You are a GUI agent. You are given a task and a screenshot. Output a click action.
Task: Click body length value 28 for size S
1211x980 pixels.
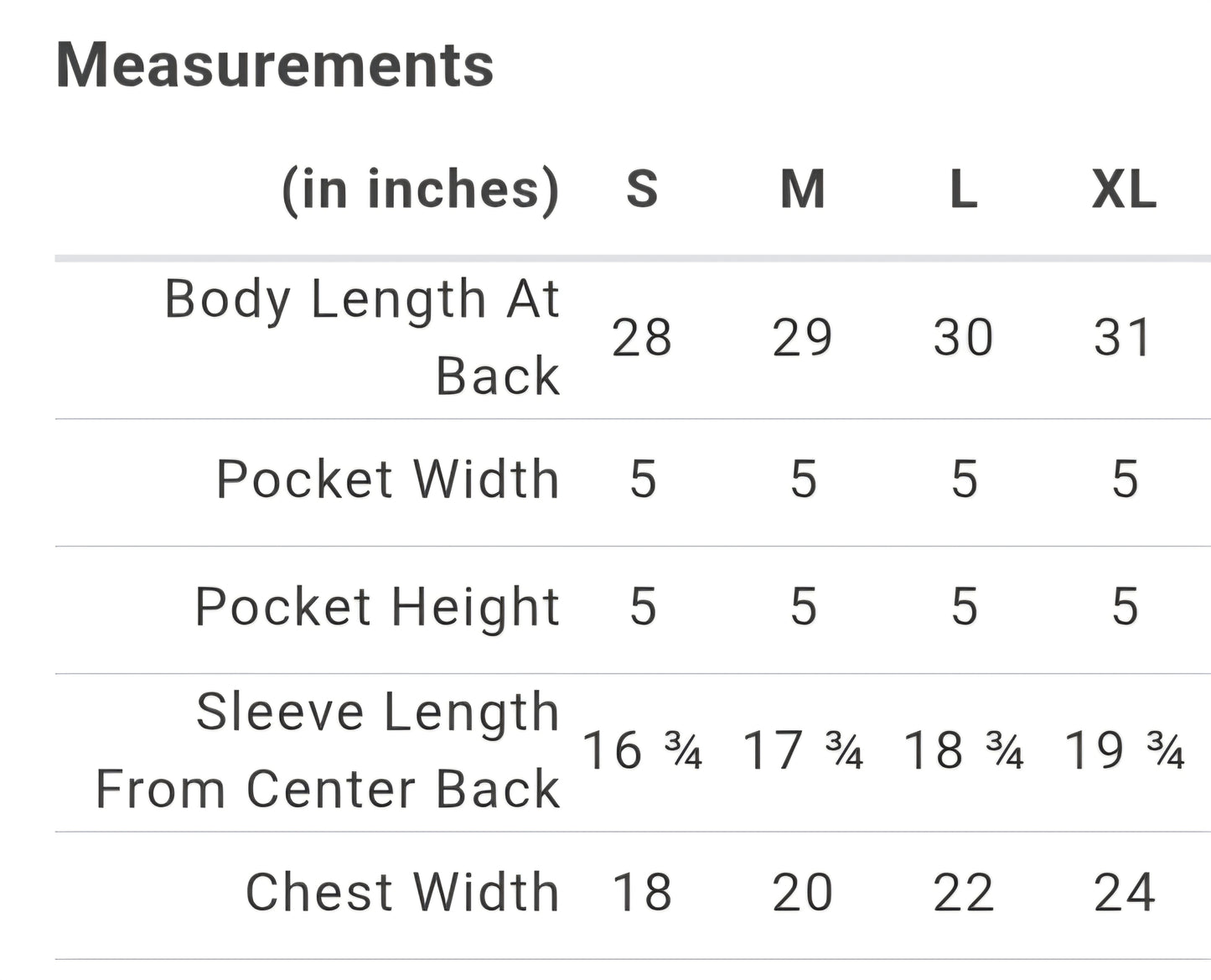point(642,338)
